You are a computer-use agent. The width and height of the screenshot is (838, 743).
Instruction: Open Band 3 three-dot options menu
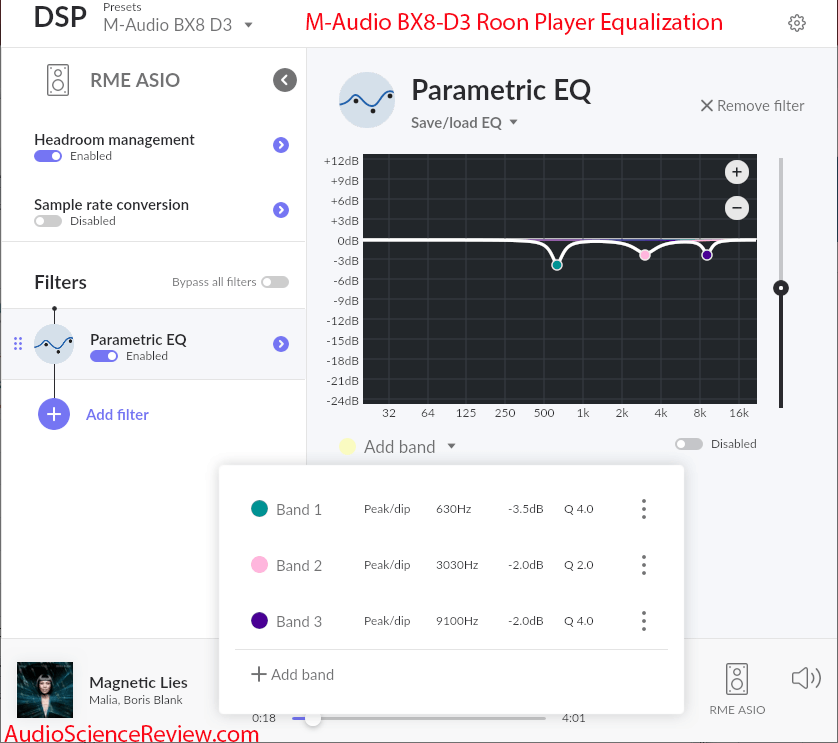(644, 621)
